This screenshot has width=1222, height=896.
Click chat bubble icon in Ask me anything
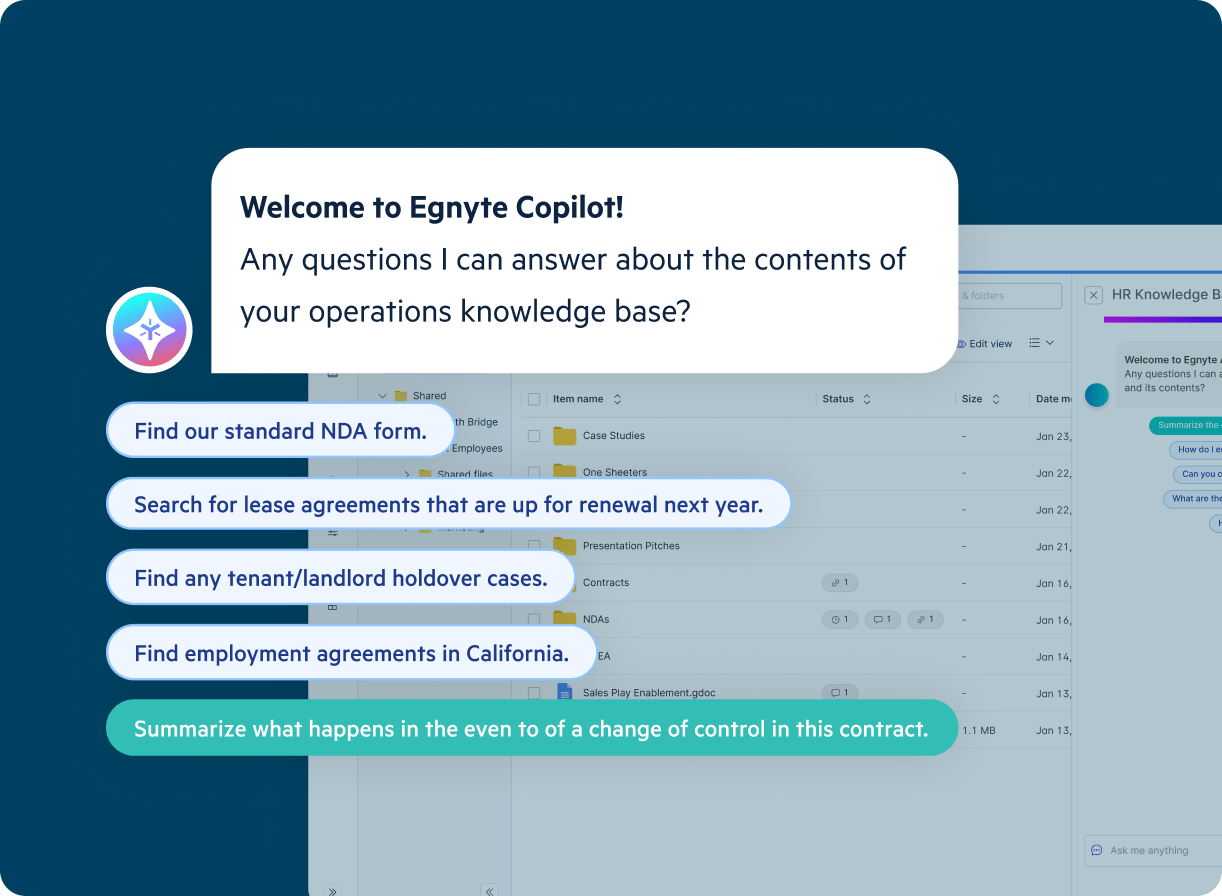(1097, 850)
